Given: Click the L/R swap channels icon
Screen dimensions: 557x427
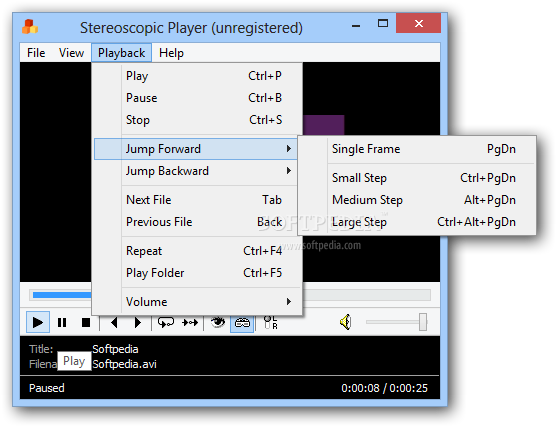Looking at the screenshot, I should pos(271,323).
